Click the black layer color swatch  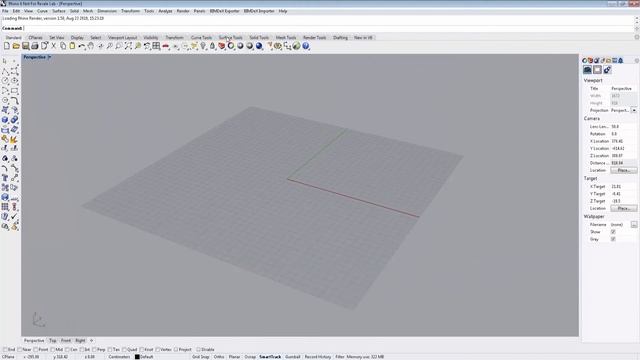coord(138,357)
